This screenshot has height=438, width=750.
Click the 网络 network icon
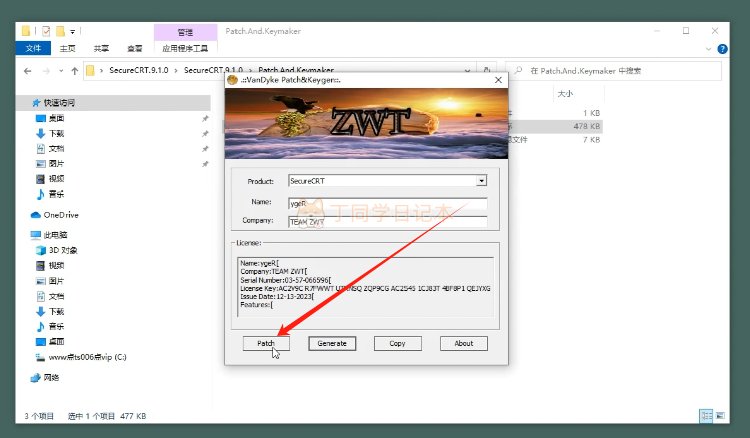37,377
